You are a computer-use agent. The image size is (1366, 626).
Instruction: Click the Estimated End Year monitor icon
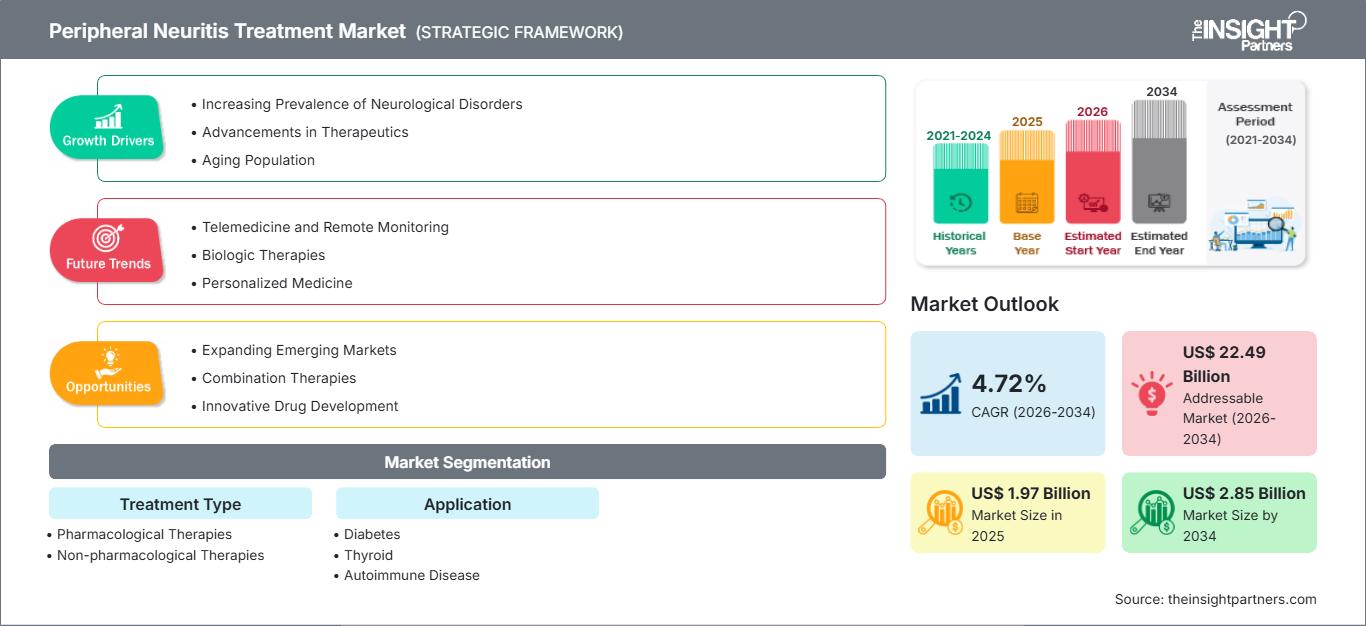point(1159,203)
